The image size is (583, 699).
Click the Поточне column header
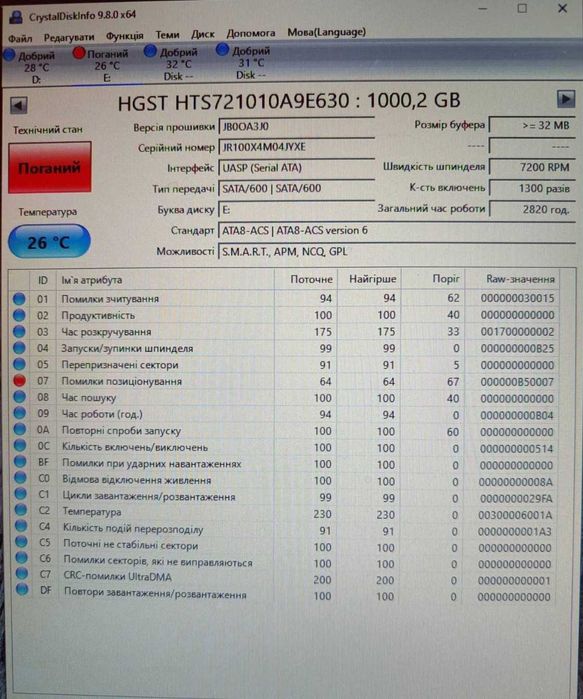[306, 280]
